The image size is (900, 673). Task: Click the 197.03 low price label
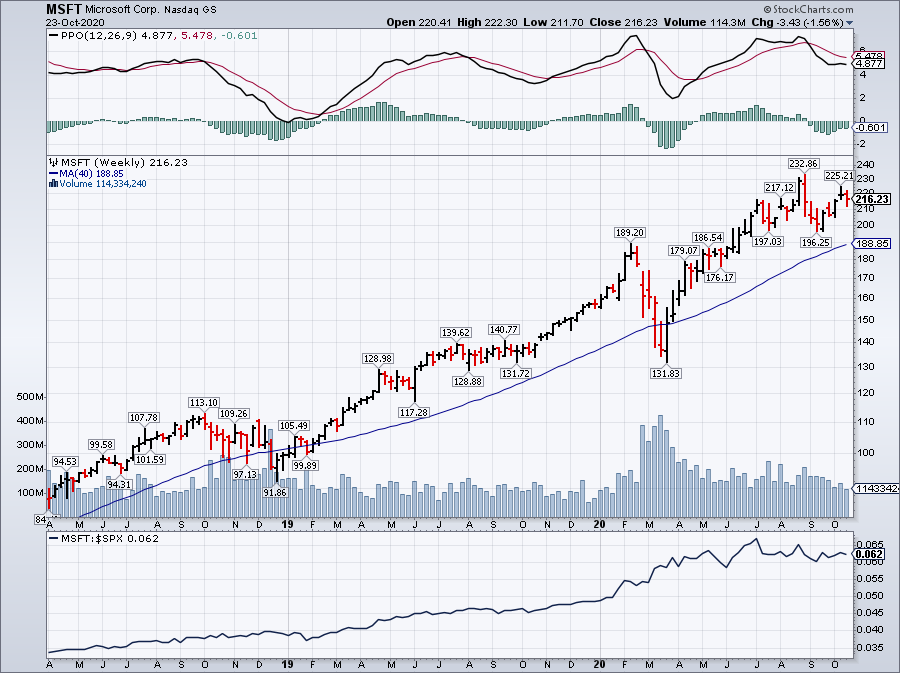tap(768, 242)
